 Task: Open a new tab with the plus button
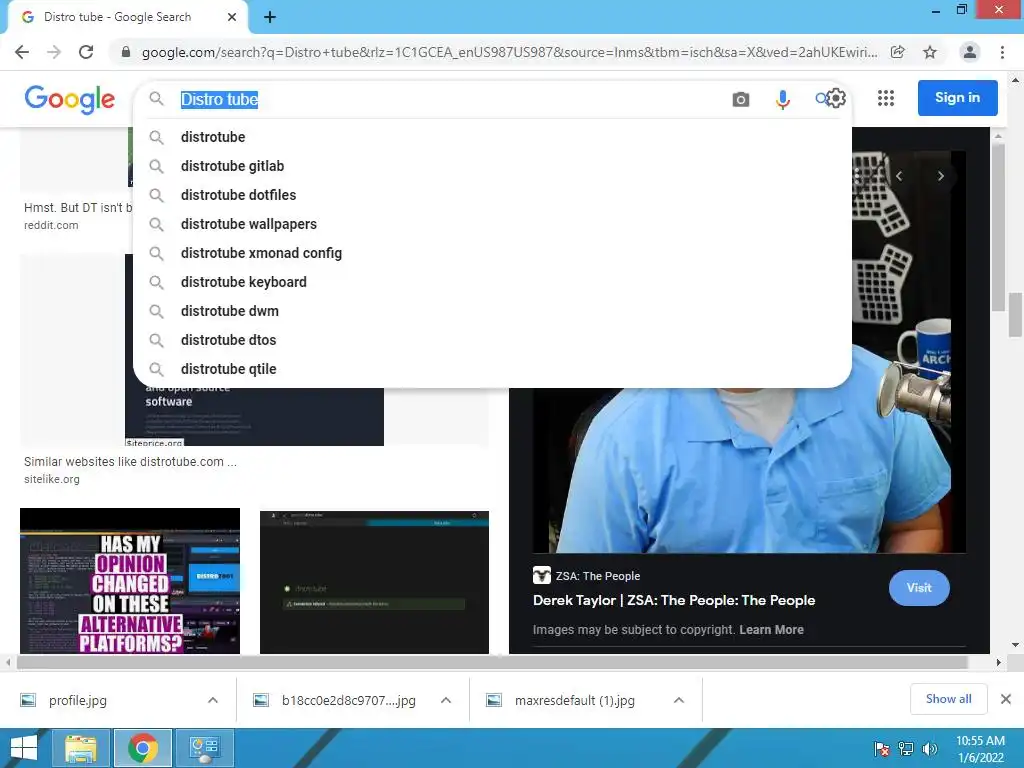click(x=270, y=17)
